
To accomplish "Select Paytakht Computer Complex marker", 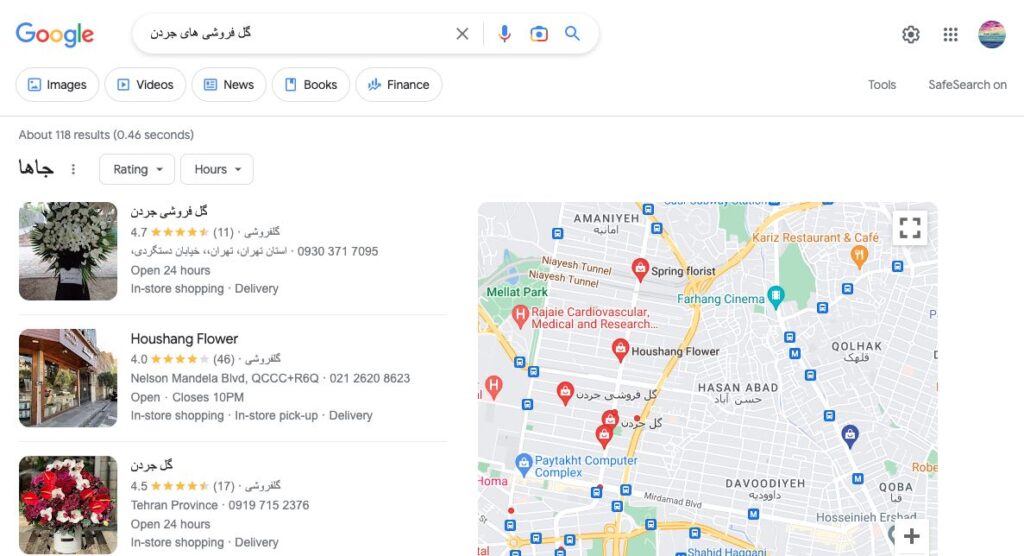I will 524,465.
